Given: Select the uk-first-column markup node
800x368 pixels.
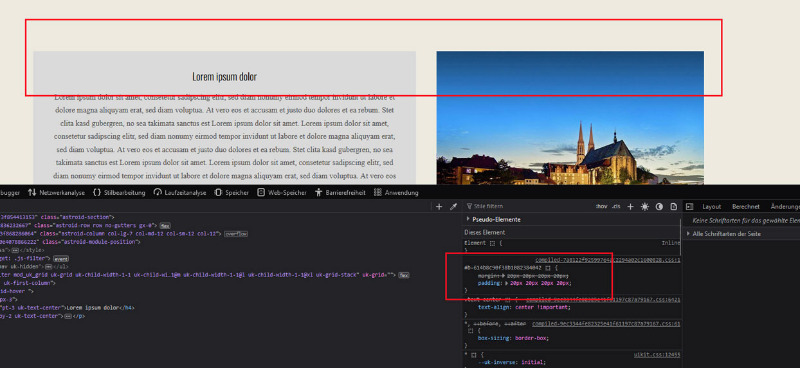Looking at the screenshot, I should pos(28,283).
